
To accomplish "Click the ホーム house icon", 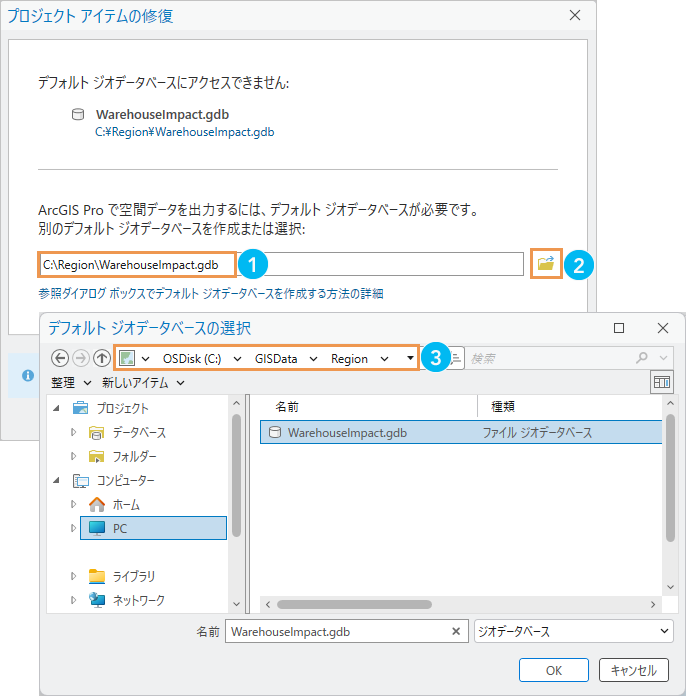I will coord(97,504).
